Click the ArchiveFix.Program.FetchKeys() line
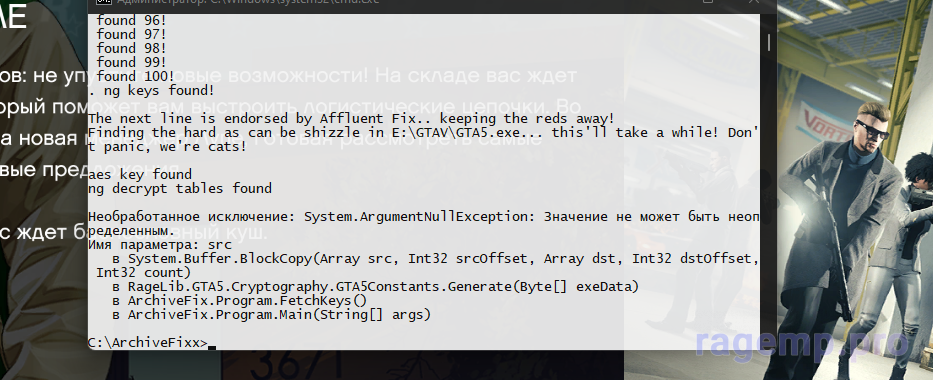The image size is (933, 380). (x=240, y=301)
